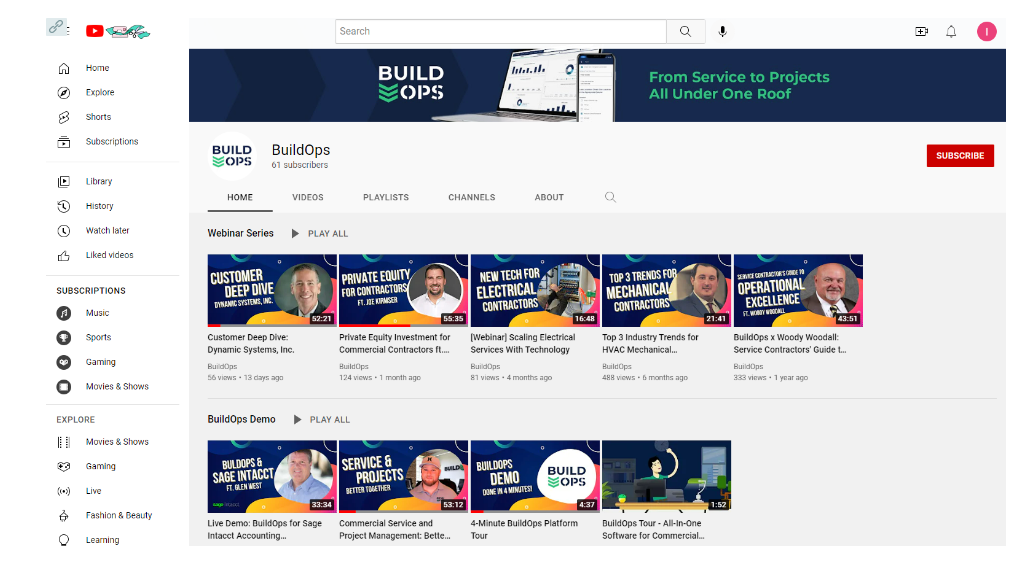Screen dimensions: 1022x571
Task: Open notifications bell icon
Action: [951, 31]
